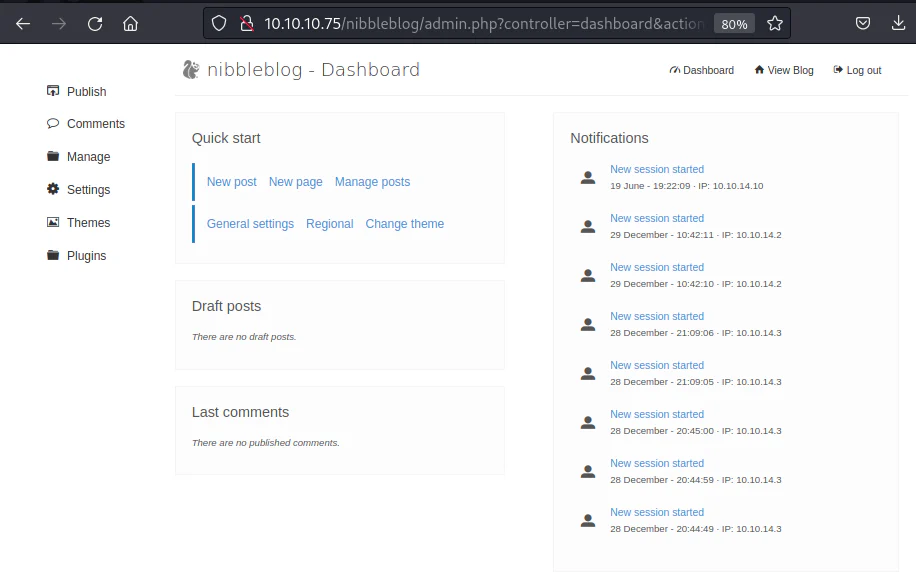Viewport: 916px width, 587px height.
Task: Open New session started at 21:09:06
Action: 657,316
